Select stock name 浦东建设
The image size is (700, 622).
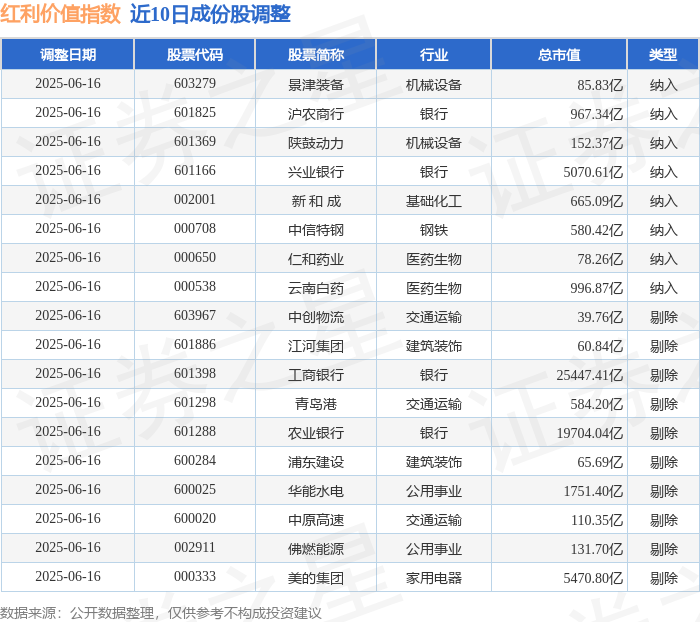(316, 462)
